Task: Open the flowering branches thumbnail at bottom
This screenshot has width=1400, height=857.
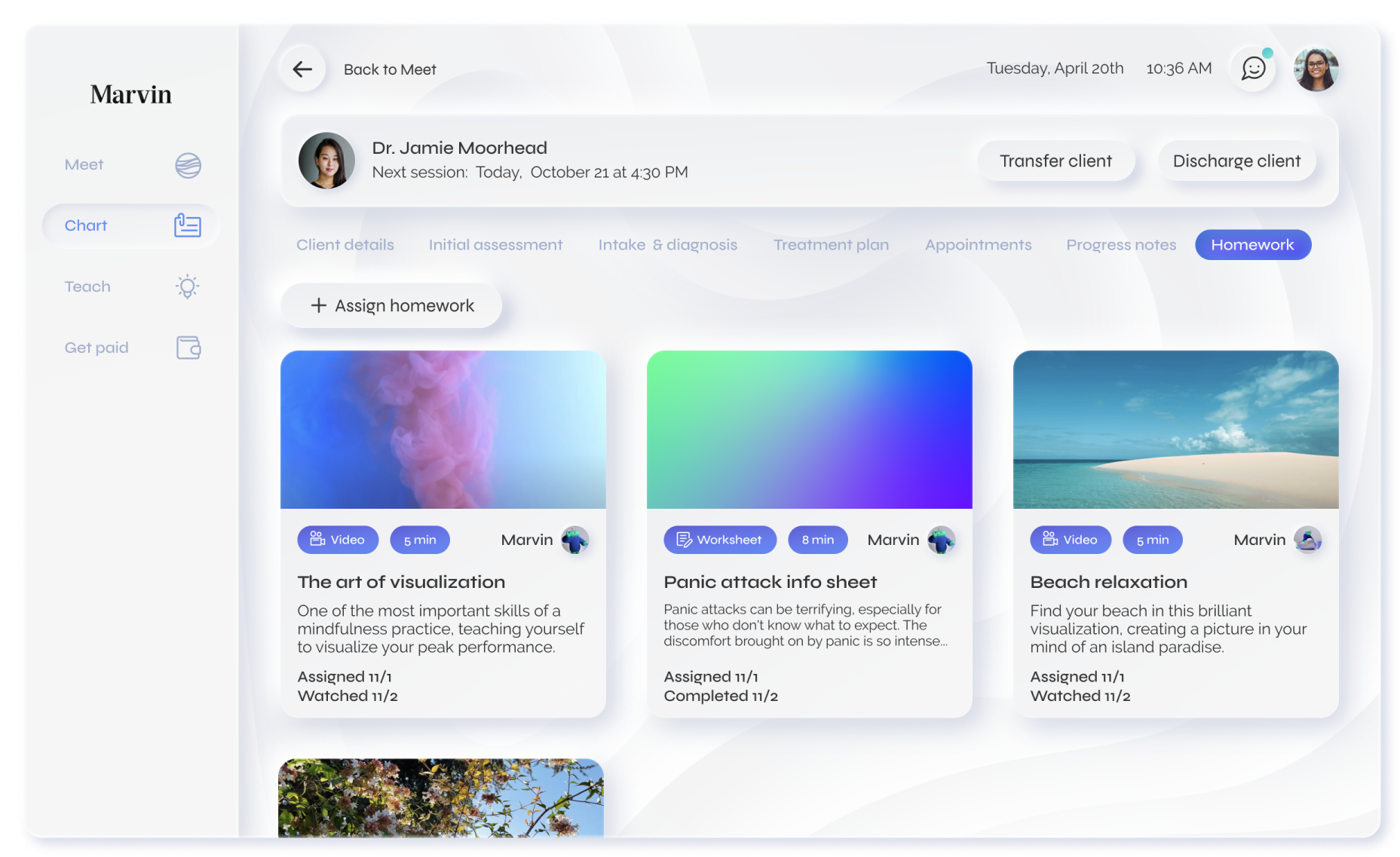Action: click(x=441, y=797)
